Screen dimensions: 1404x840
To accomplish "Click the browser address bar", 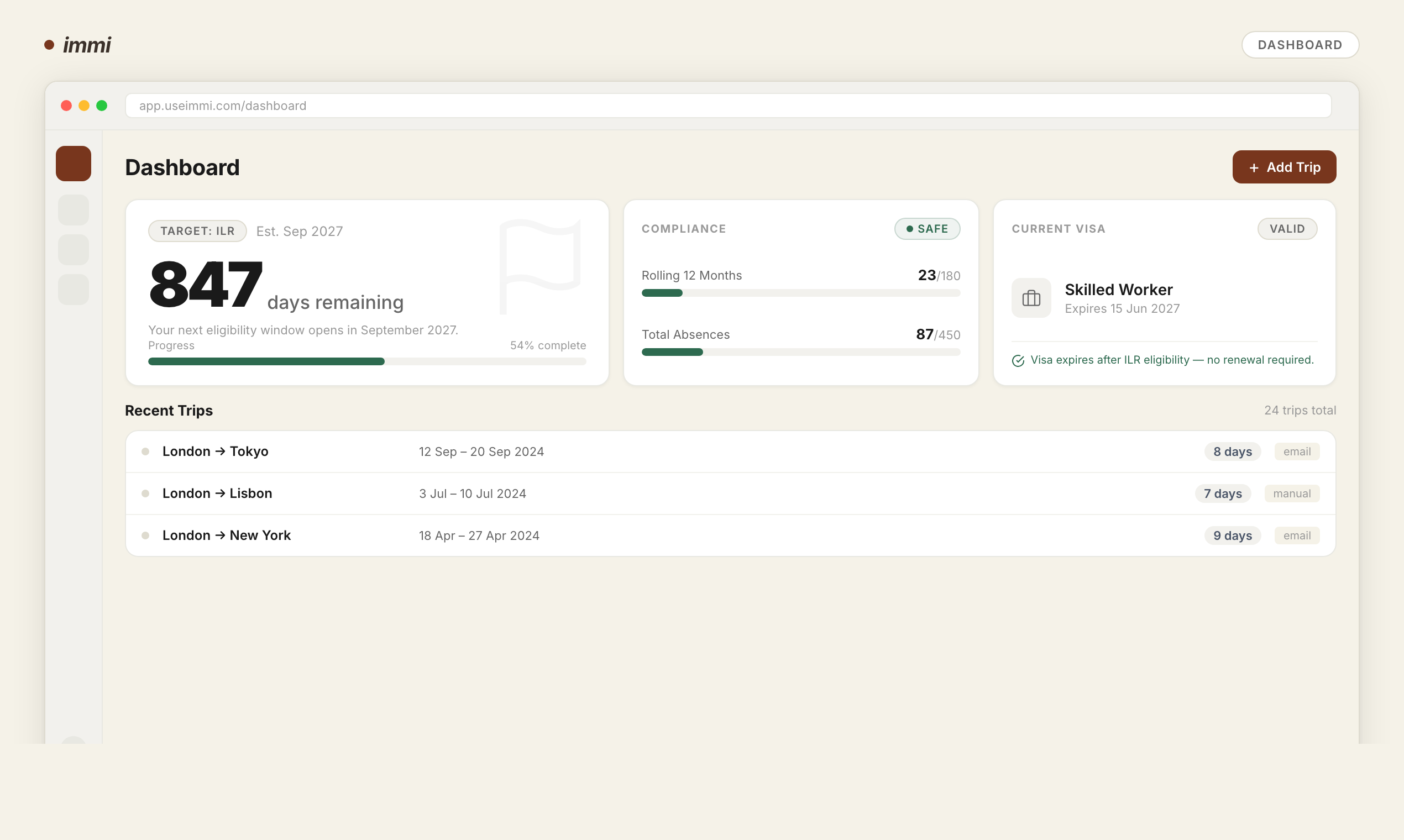I will point(729,106).
